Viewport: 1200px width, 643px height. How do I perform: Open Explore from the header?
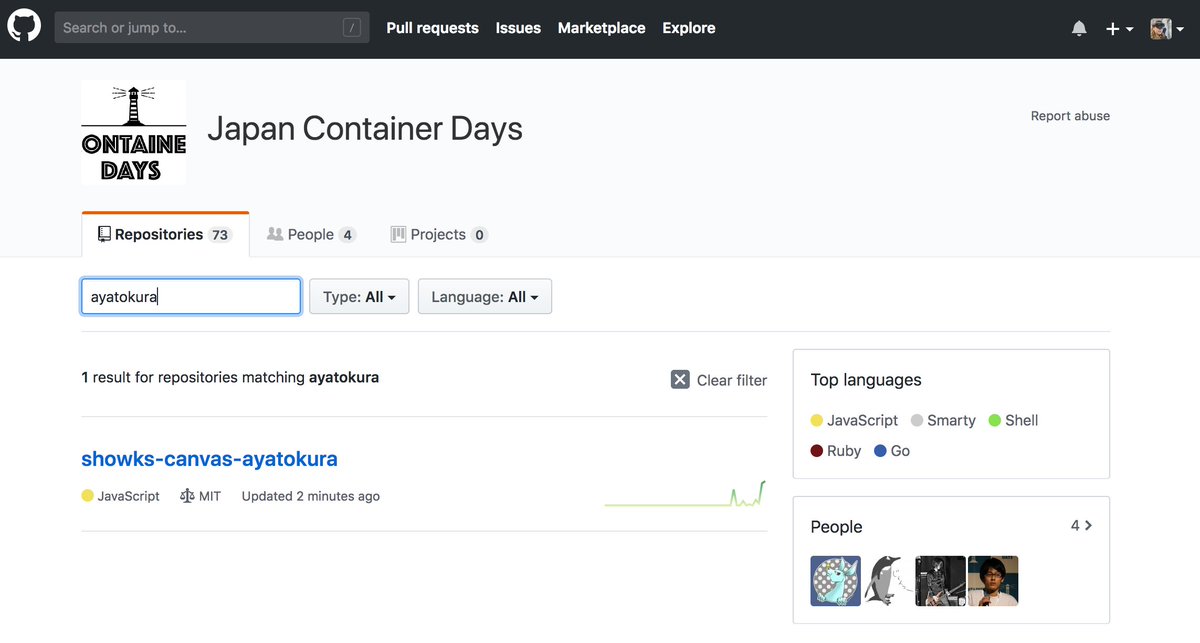click(x=689, y=28)
